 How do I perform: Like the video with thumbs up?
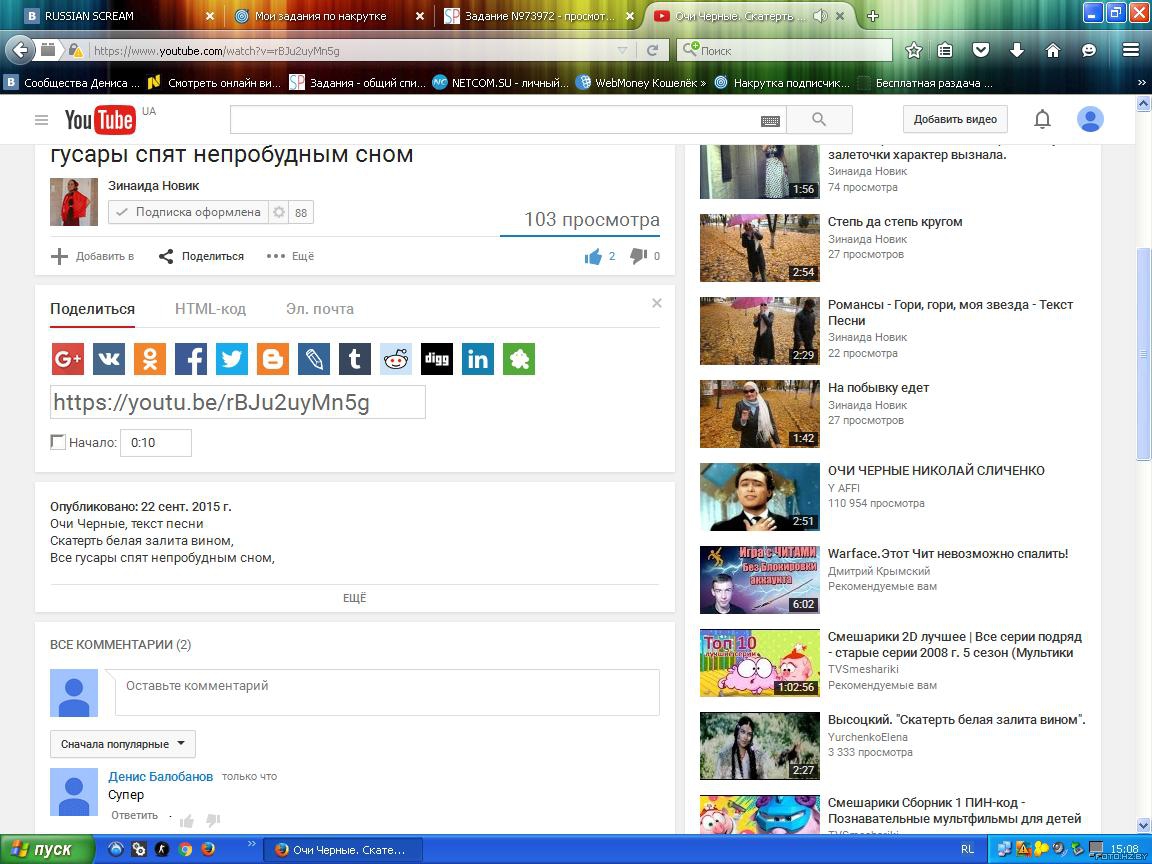593,256
